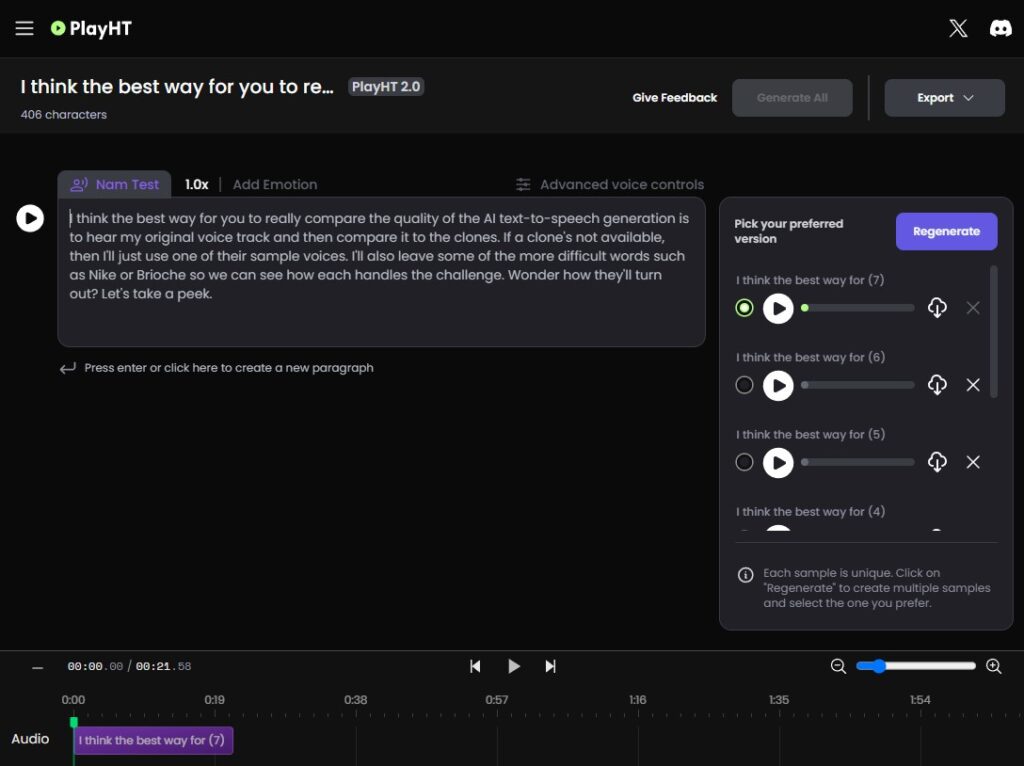Select version (7) radio button
Viewport: 1024px width, 766px height.
[744, 308]
